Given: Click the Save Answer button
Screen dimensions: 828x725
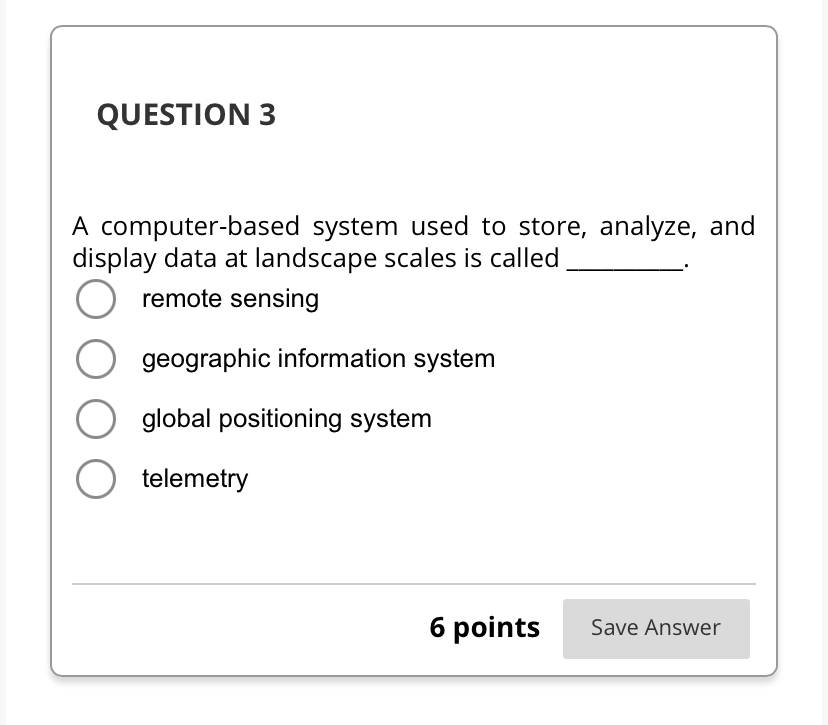Looking at the screenshot, I should 655,628.
